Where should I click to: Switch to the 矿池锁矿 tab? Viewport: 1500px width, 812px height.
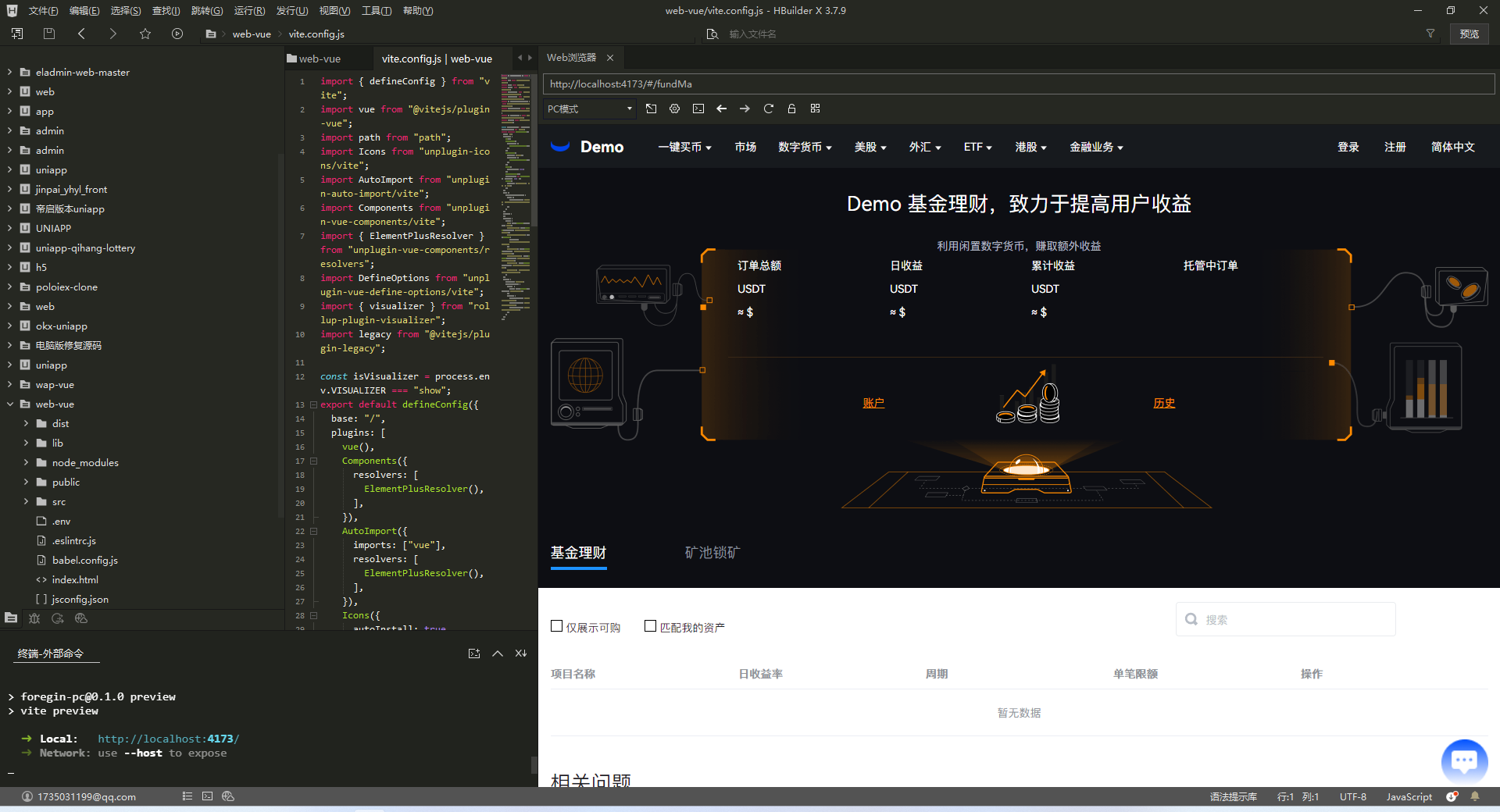coord(712,553)
